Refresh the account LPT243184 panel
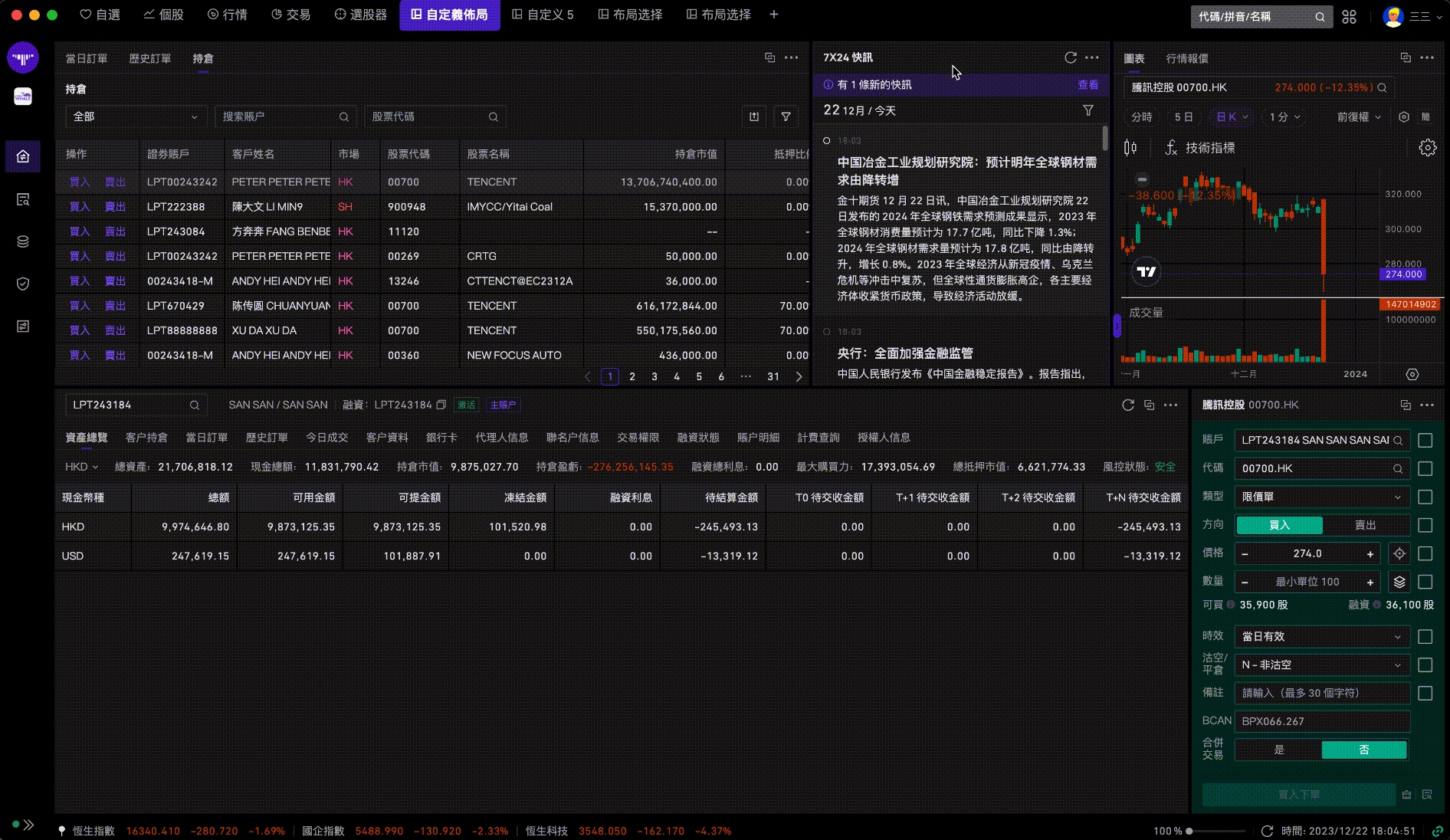 [1127, 405]
